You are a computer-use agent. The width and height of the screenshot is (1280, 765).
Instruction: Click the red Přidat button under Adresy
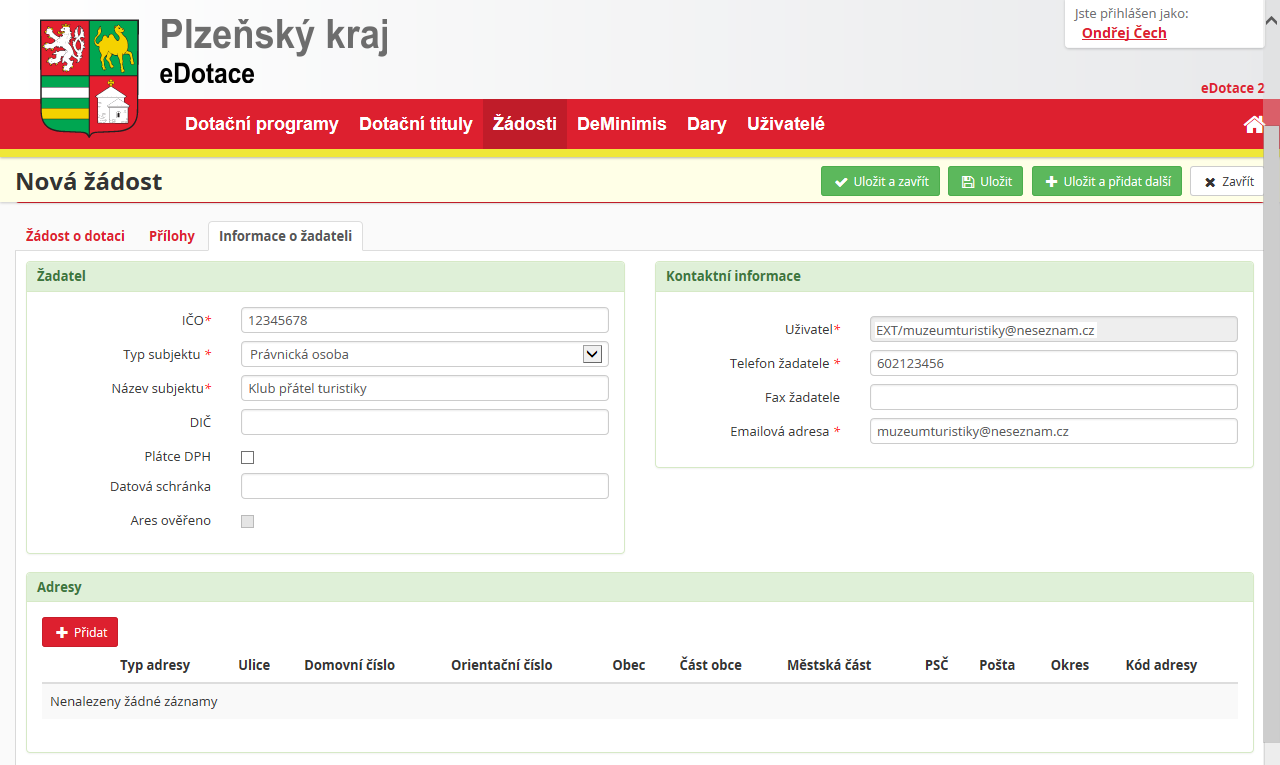click(x=80, y=632)
